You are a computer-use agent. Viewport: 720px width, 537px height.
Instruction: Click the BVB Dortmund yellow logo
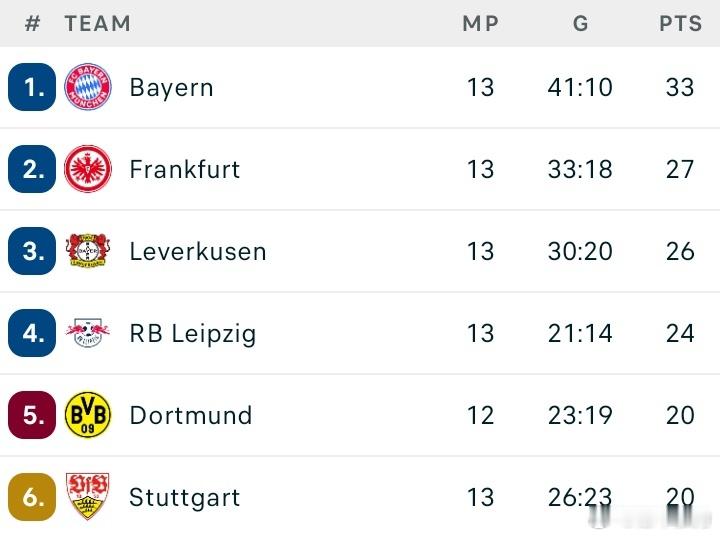coord(88,415)
